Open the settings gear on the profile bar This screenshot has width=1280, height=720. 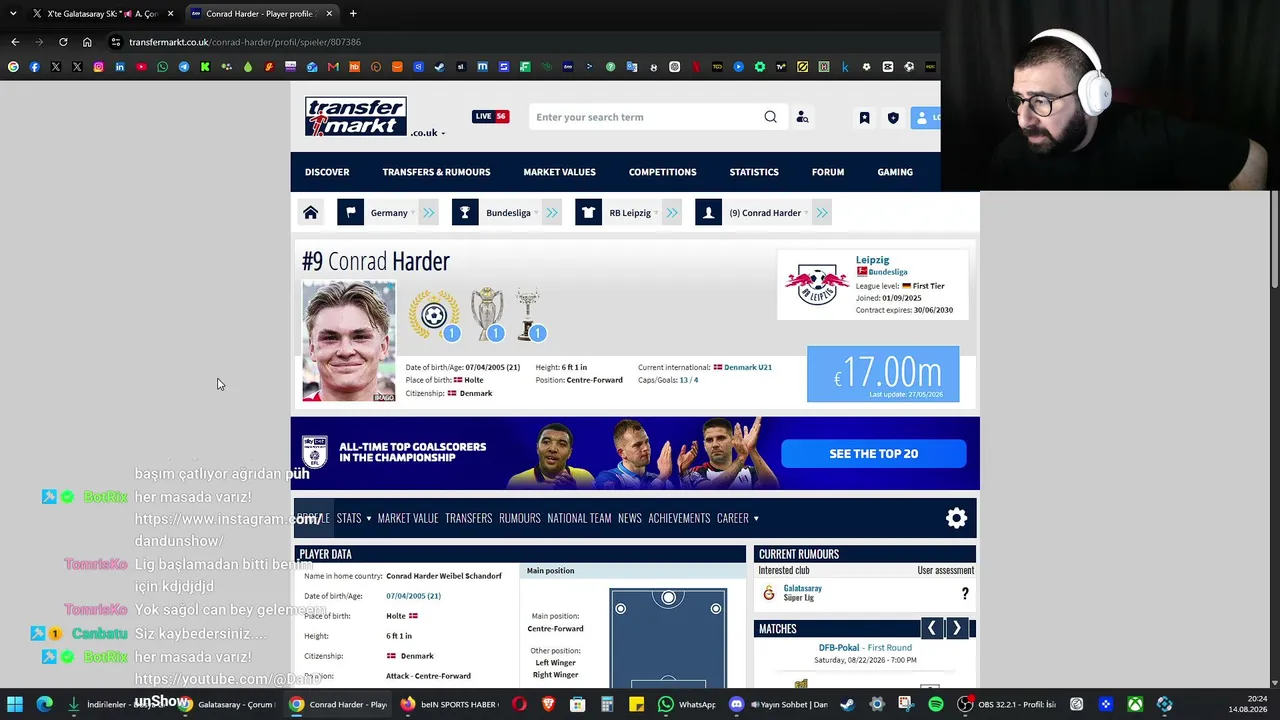coord(957,518)
